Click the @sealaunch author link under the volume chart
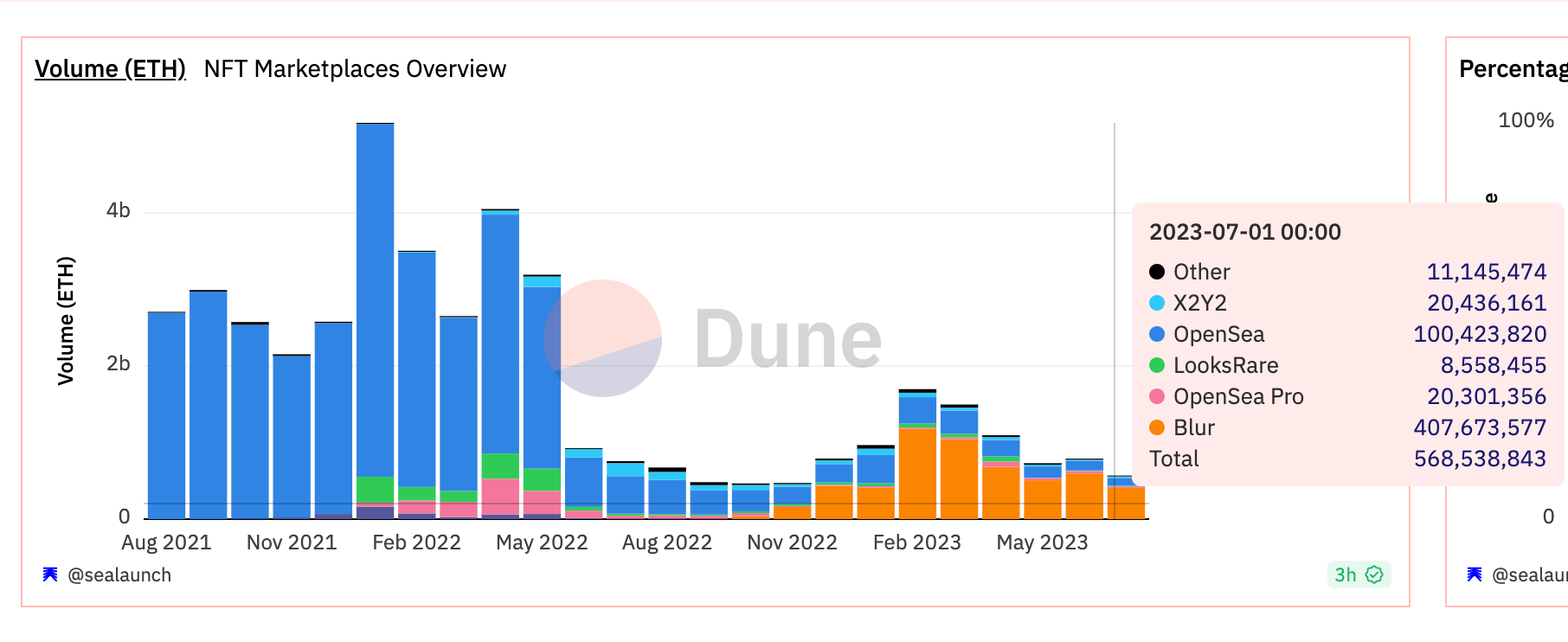Image resolution: width=1568 pixels, height=642 pixels. pos(119,575)
